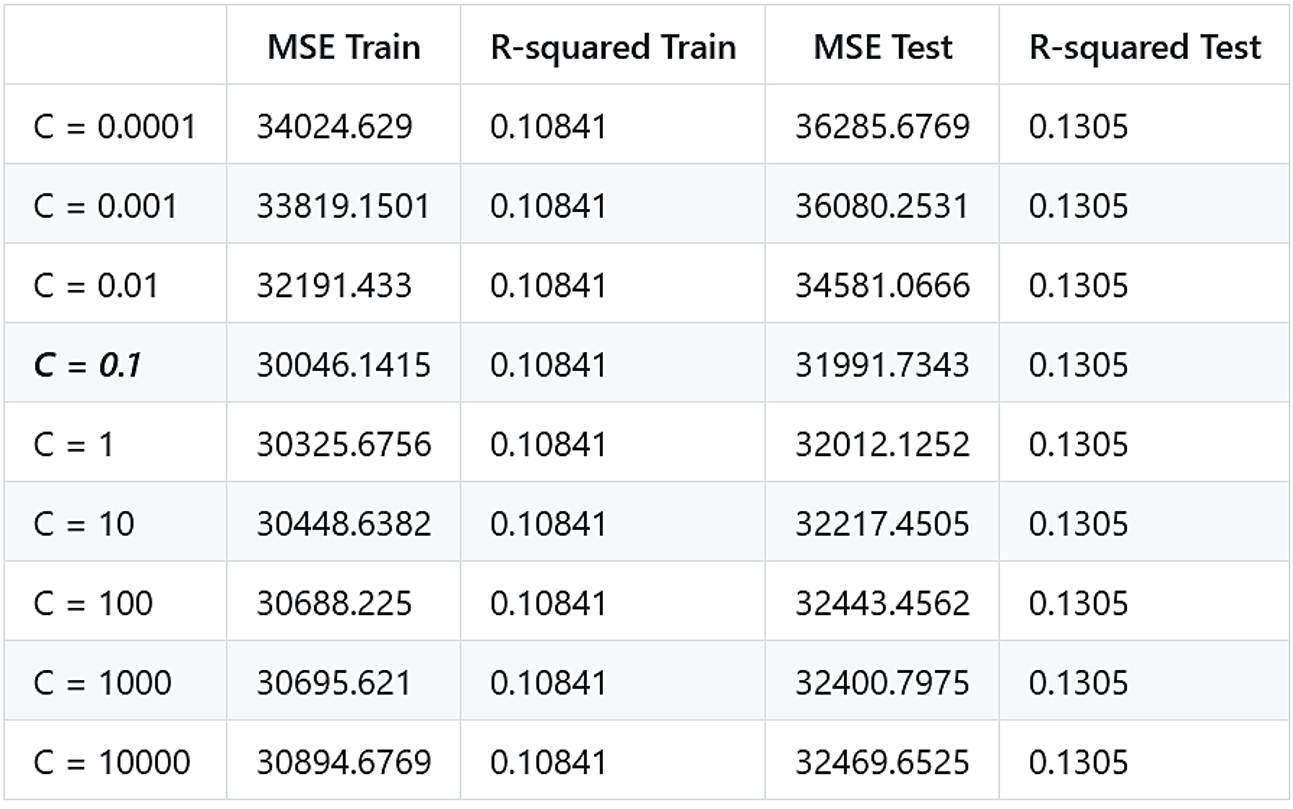Viewport: 1293px width, 809px height.
Task: Select the cell containing 30688.225
Action: tap(334, 603)
